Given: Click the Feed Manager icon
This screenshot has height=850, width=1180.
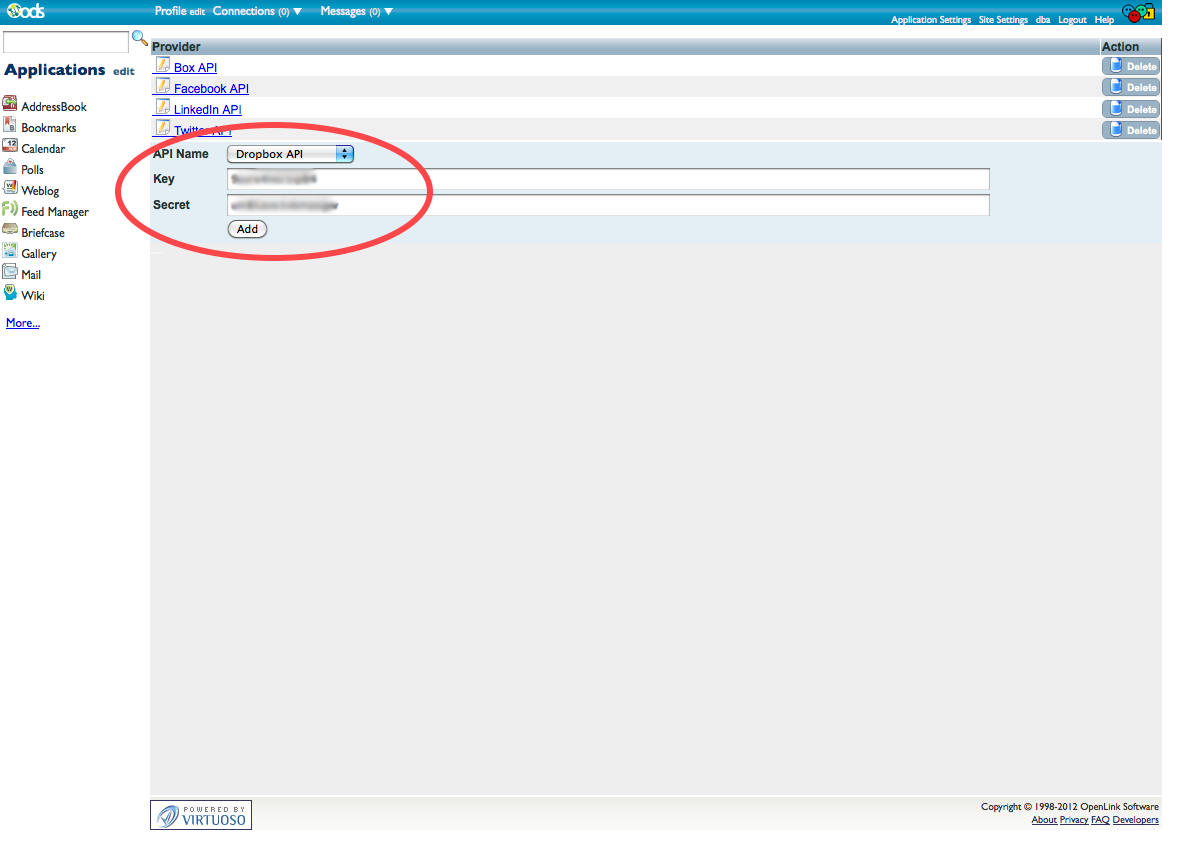Looking at the screenshot, I should 10,210.
